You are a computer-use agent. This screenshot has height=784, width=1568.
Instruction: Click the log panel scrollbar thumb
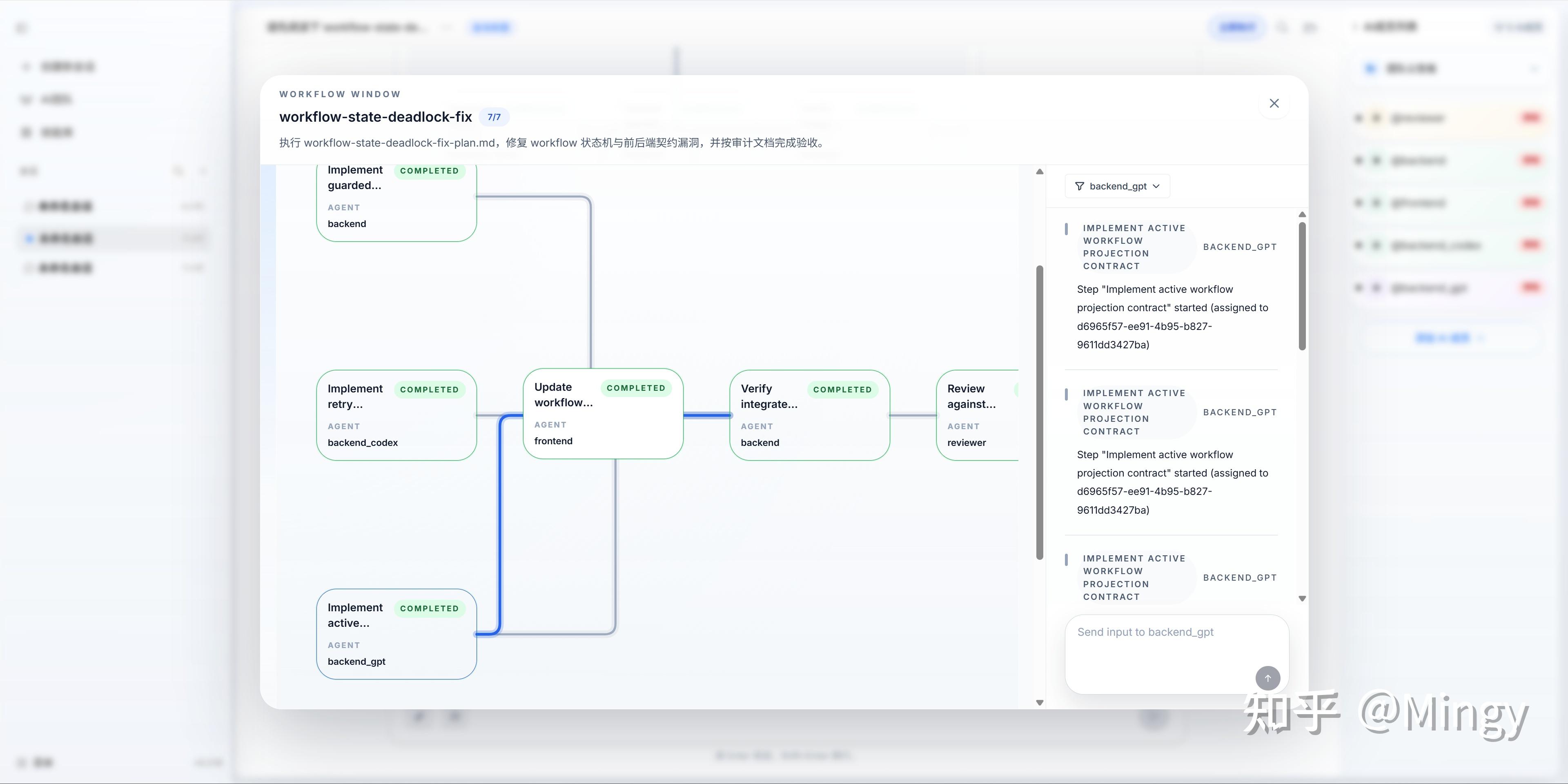click(1302, 286)
